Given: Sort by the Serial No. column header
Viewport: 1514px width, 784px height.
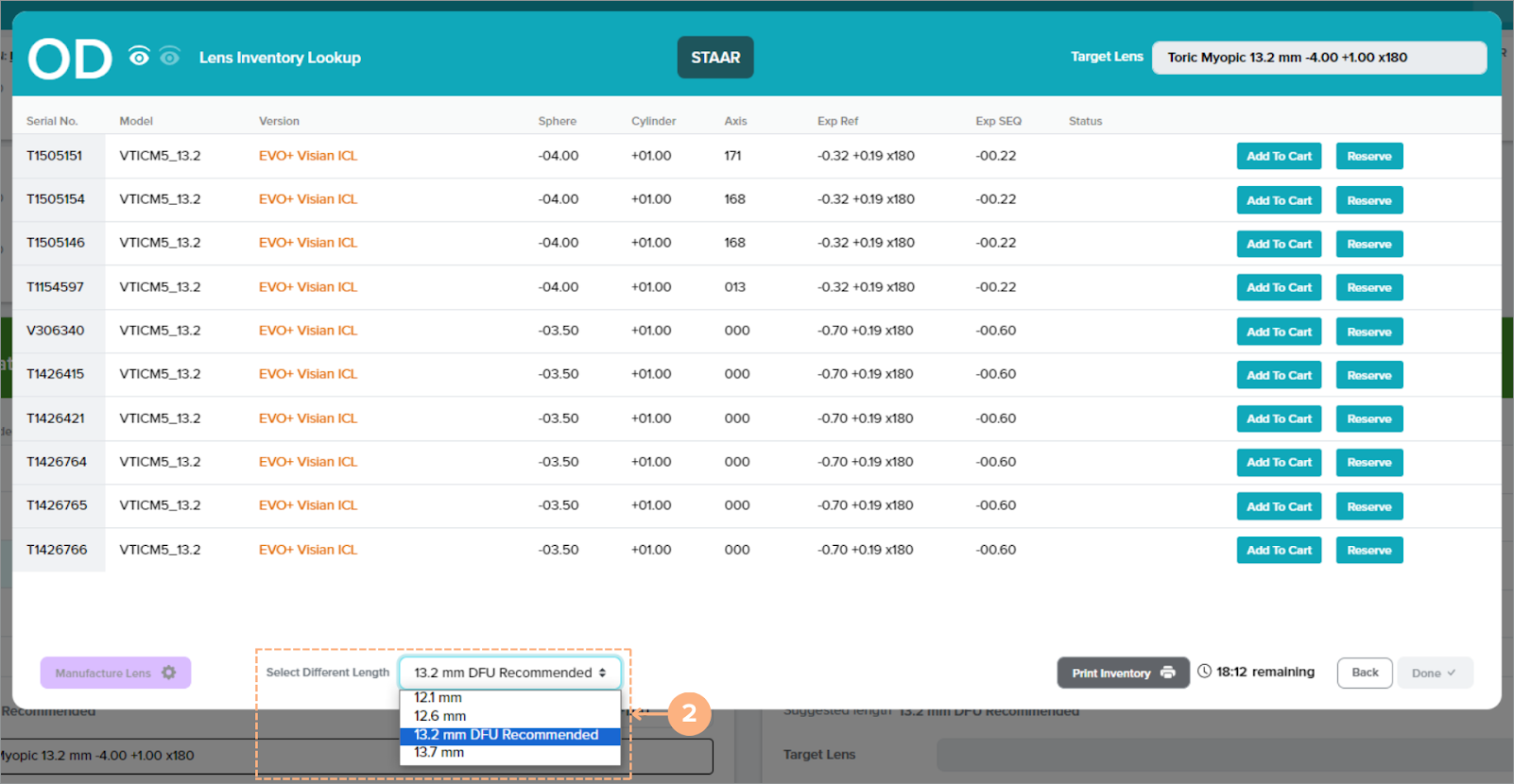Looking at the screenshot, I should (x=52, y=121).
